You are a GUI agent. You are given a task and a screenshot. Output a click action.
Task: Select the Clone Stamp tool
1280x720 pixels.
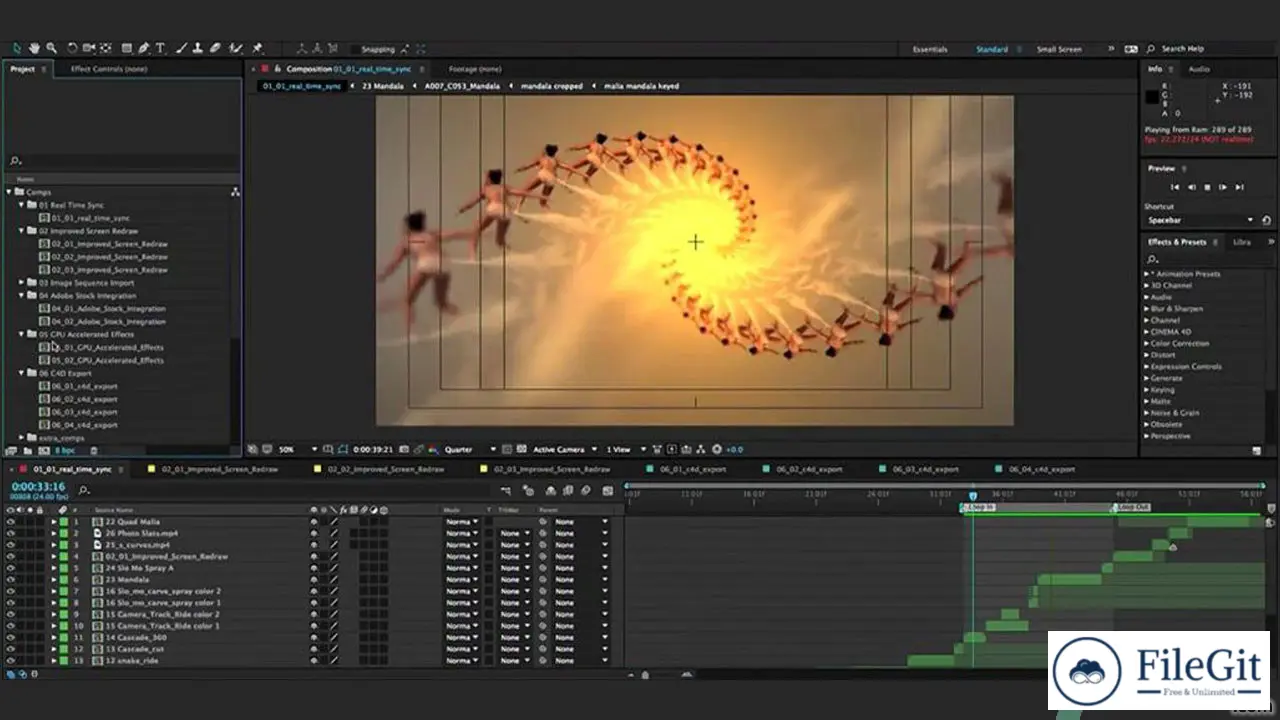click(198, 48)
